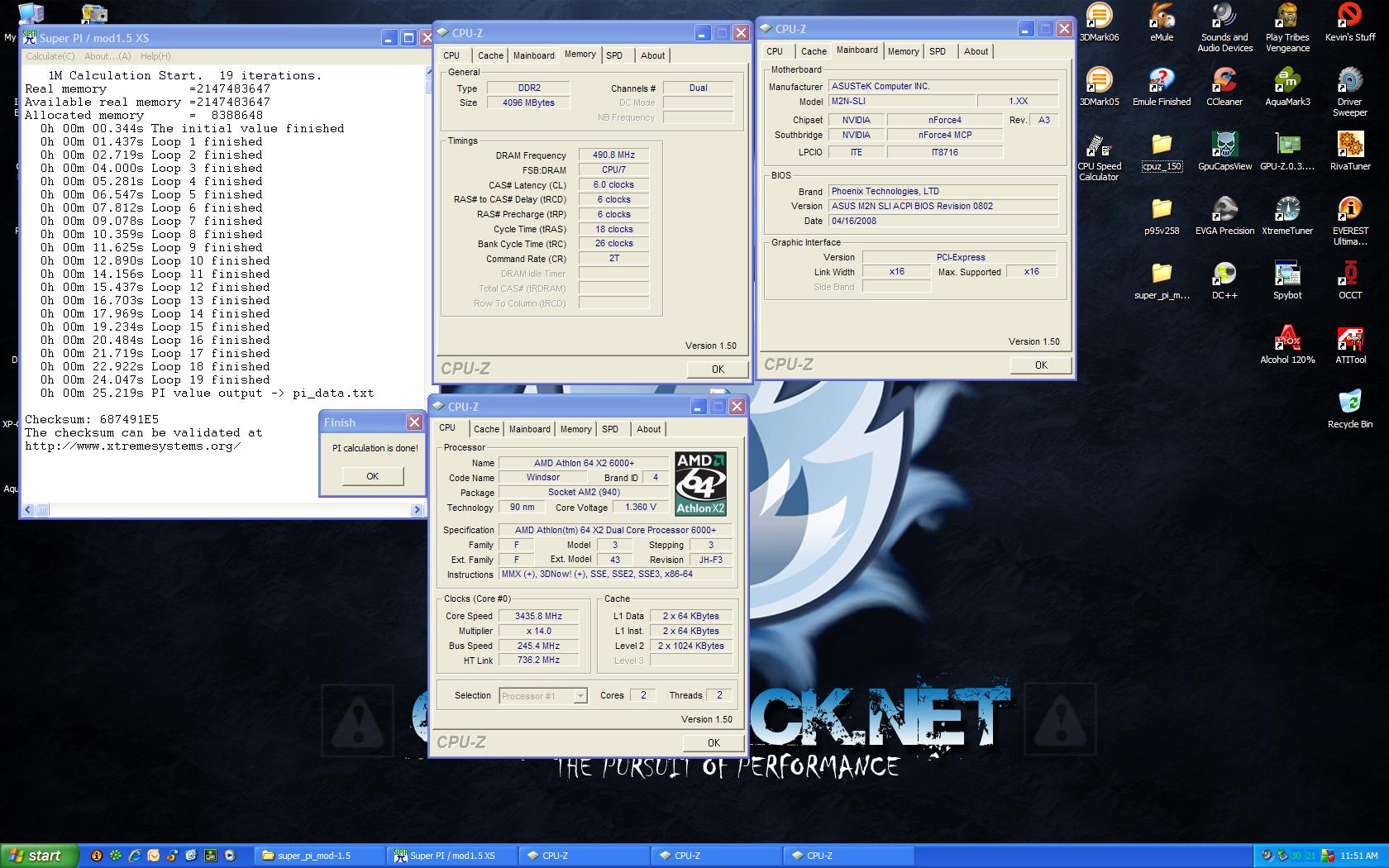Image resolution: width=1389 pixels, height=868 pixels.
Task: Open XtremeTuner desktop icon
Action: [1287, 216]
